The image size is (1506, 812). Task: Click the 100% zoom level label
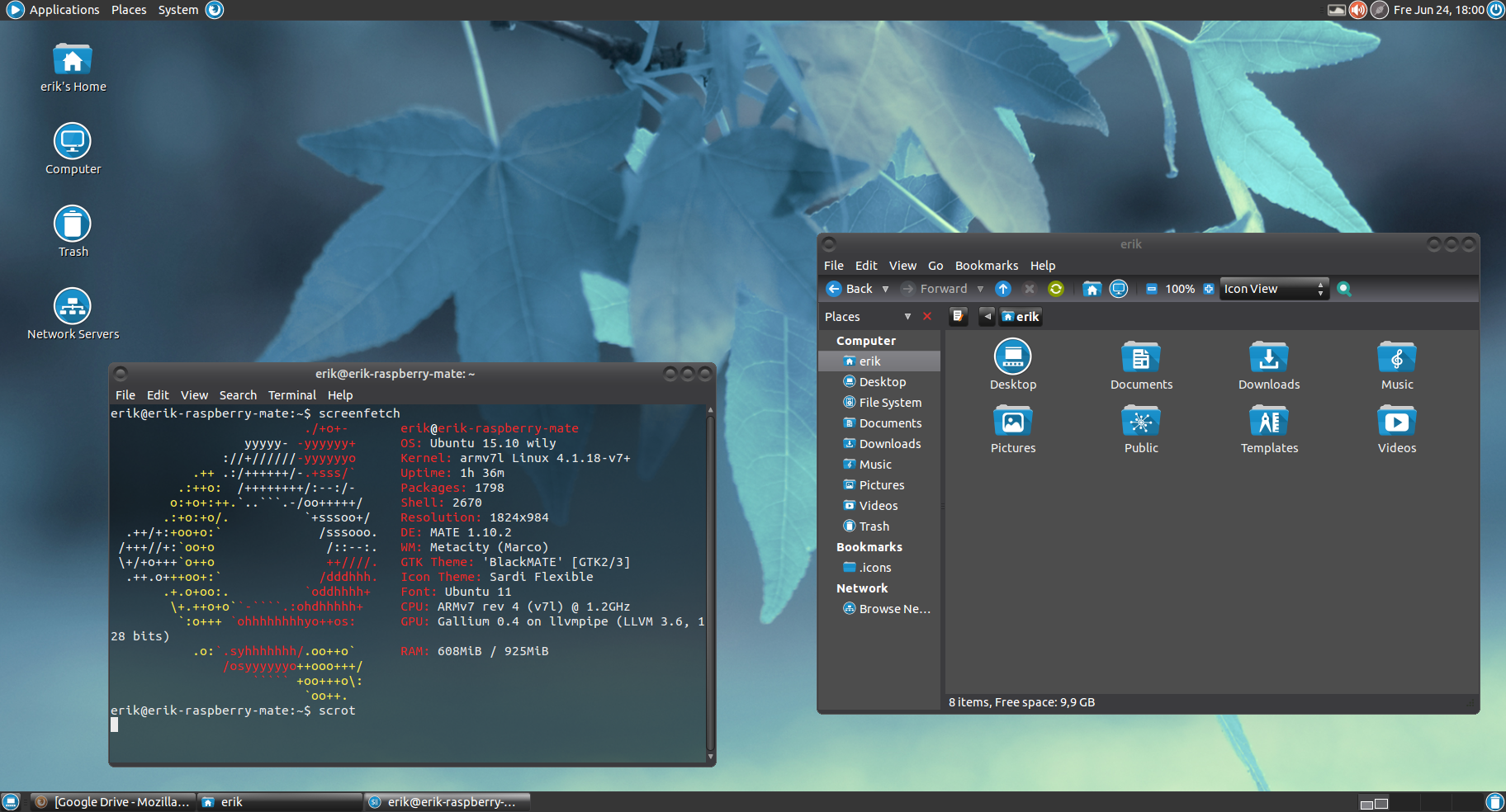click(x=1180, y=289)
